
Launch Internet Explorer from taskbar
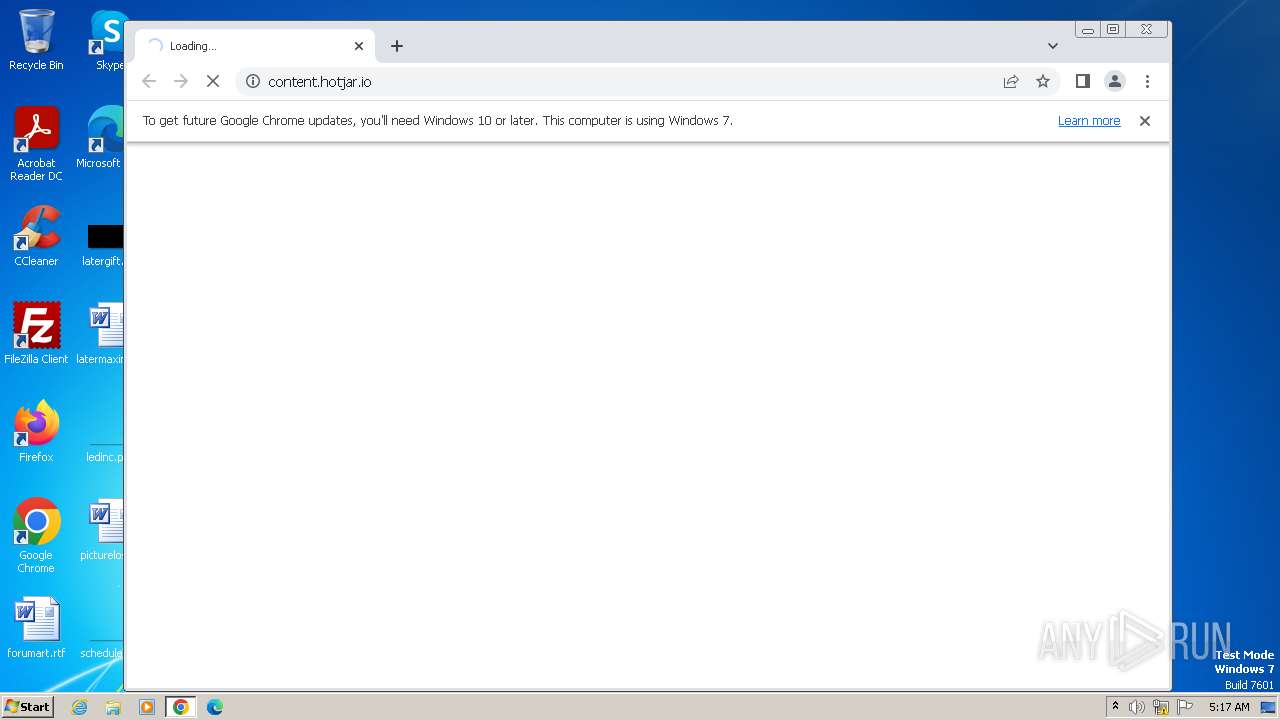point(80,707)
